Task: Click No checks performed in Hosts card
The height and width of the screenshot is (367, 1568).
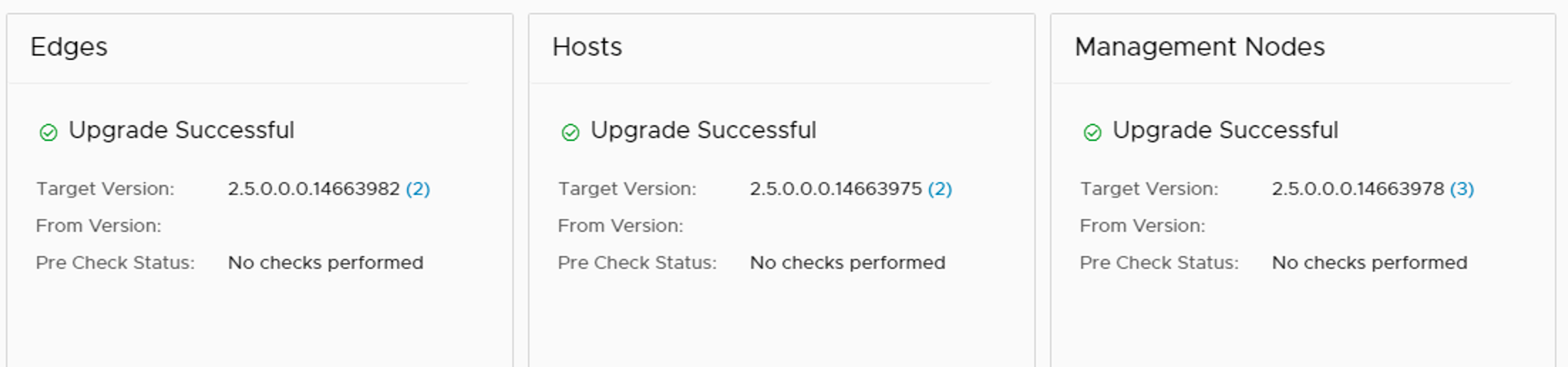Action: point(847,263)
